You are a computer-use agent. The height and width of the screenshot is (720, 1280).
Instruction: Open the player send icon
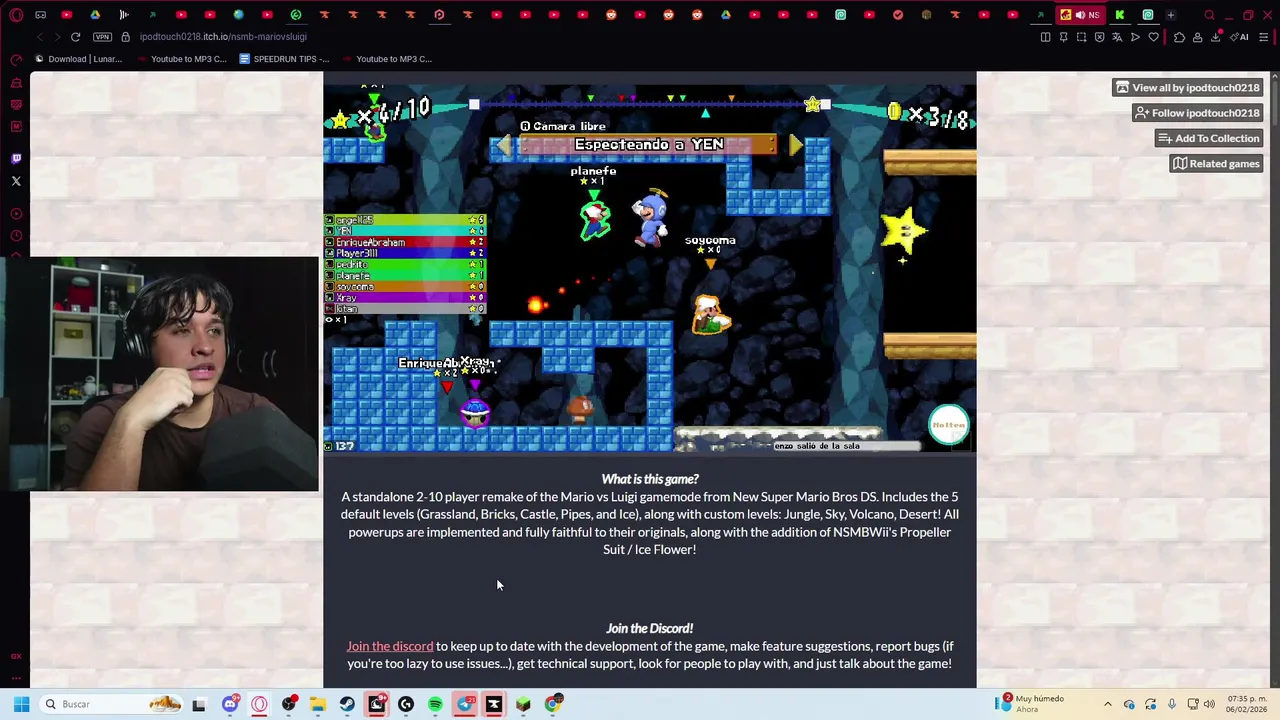1135,37
